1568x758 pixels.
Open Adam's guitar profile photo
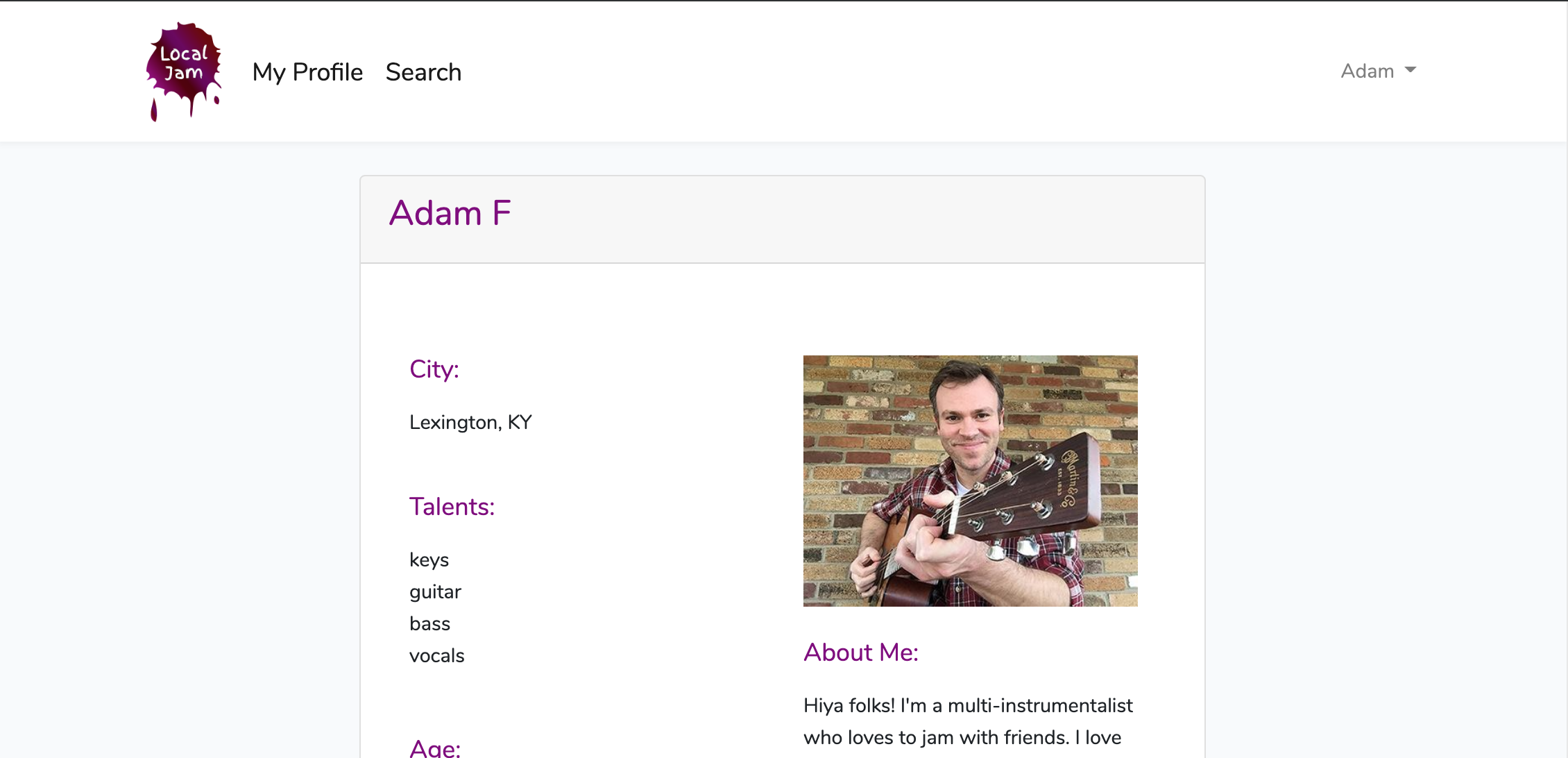pos(970,480)
